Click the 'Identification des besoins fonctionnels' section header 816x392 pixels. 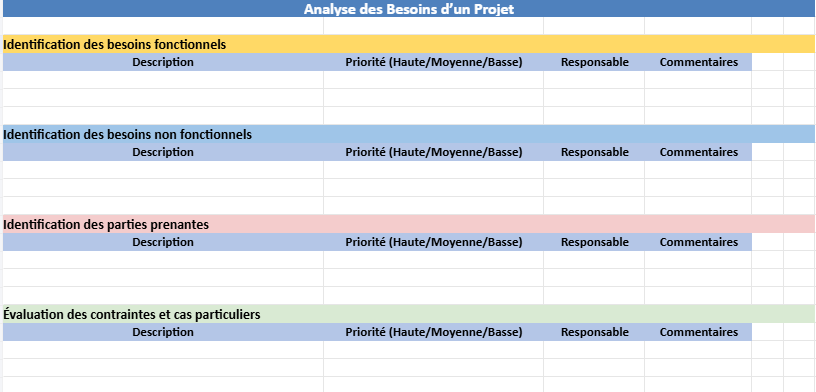[409, 44]
